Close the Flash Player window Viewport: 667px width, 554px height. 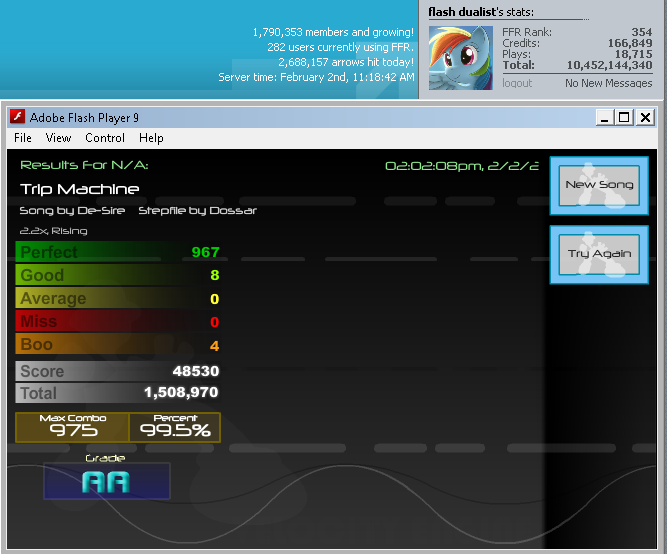pyautogui.click(x=645, y=117)
